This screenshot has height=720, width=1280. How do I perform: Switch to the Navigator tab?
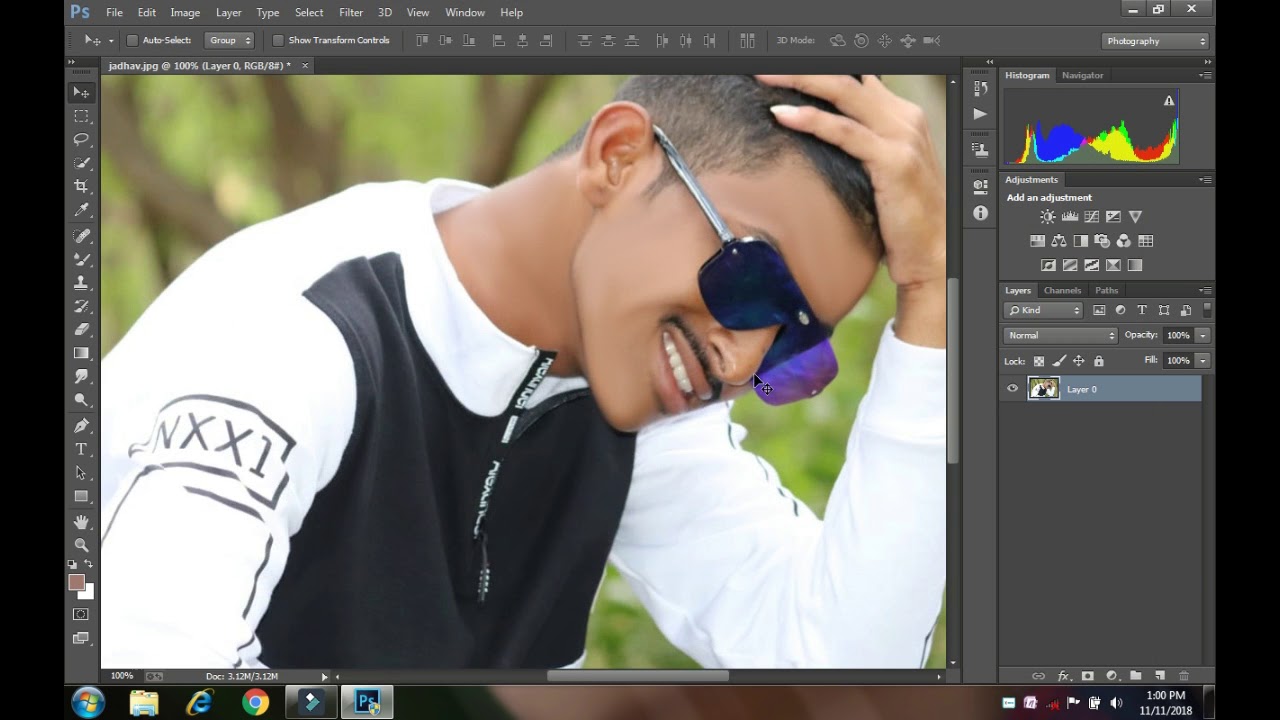pos(1082,75)
